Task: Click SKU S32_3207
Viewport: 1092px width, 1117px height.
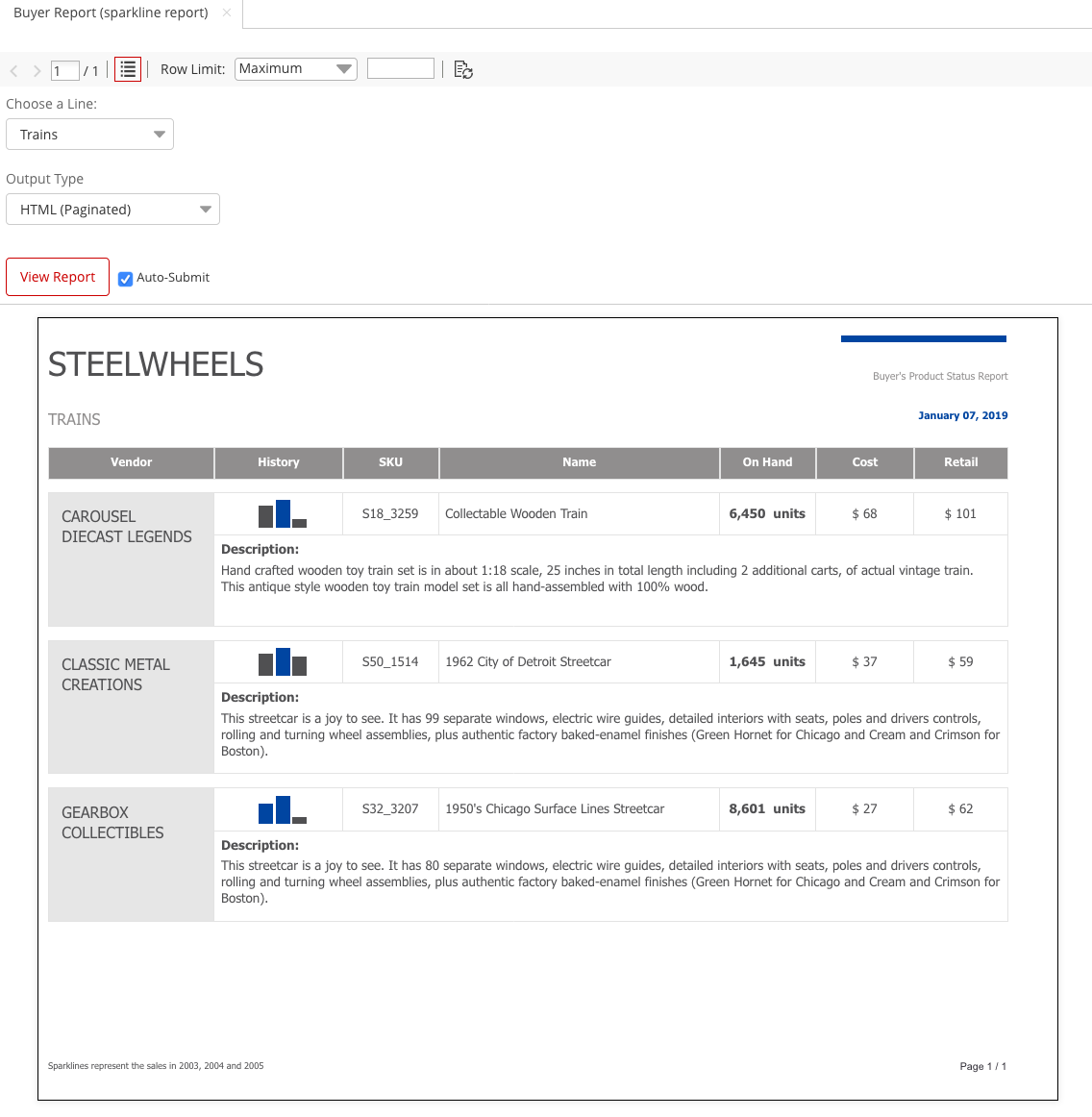Action: click(389, 809)
